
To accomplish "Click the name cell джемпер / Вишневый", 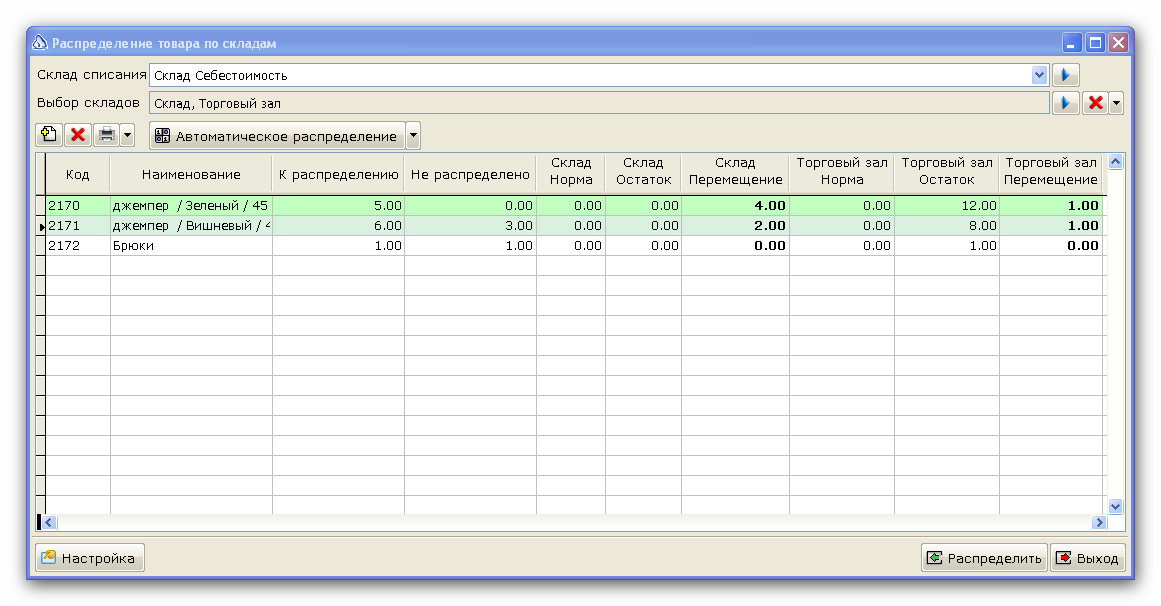I will [191, 226].
